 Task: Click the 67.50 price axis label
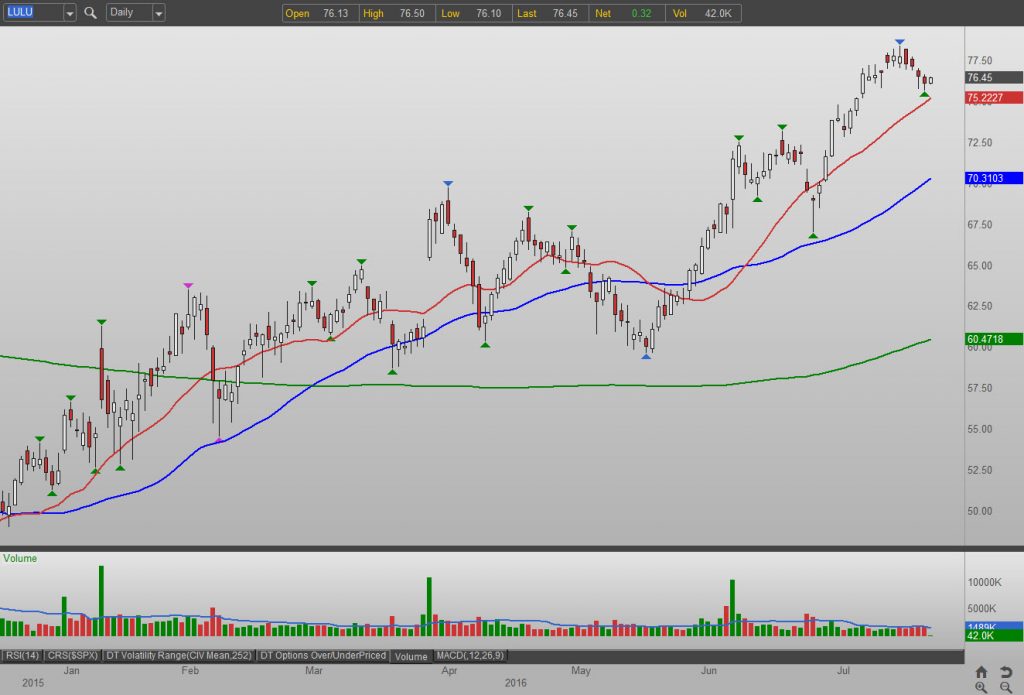[x=980, y=225]
